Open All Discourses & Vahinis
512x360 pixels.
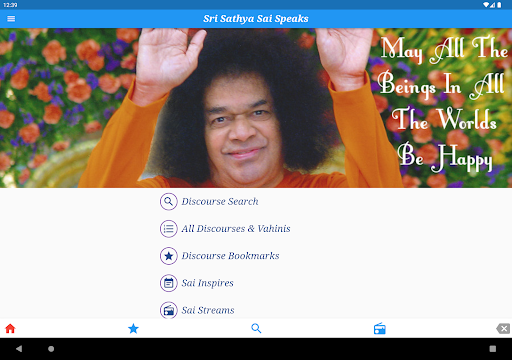coord(236,229)
